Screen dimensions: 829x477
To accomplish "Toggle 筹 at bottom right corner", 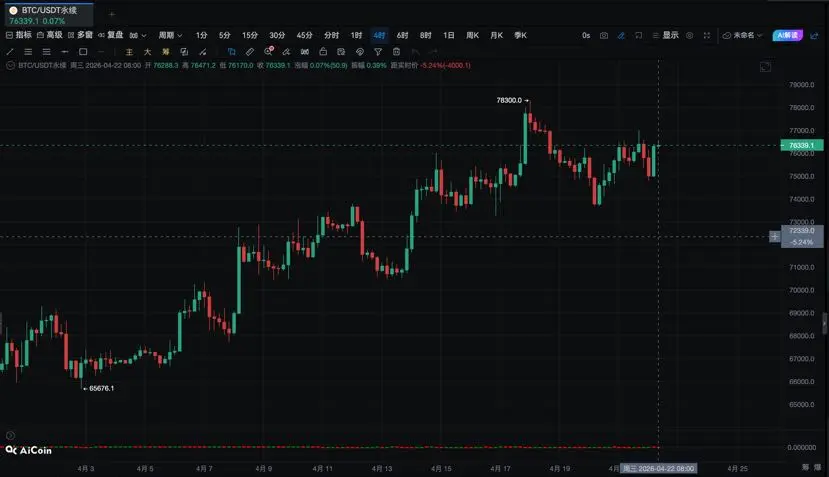I will (805, 467).
